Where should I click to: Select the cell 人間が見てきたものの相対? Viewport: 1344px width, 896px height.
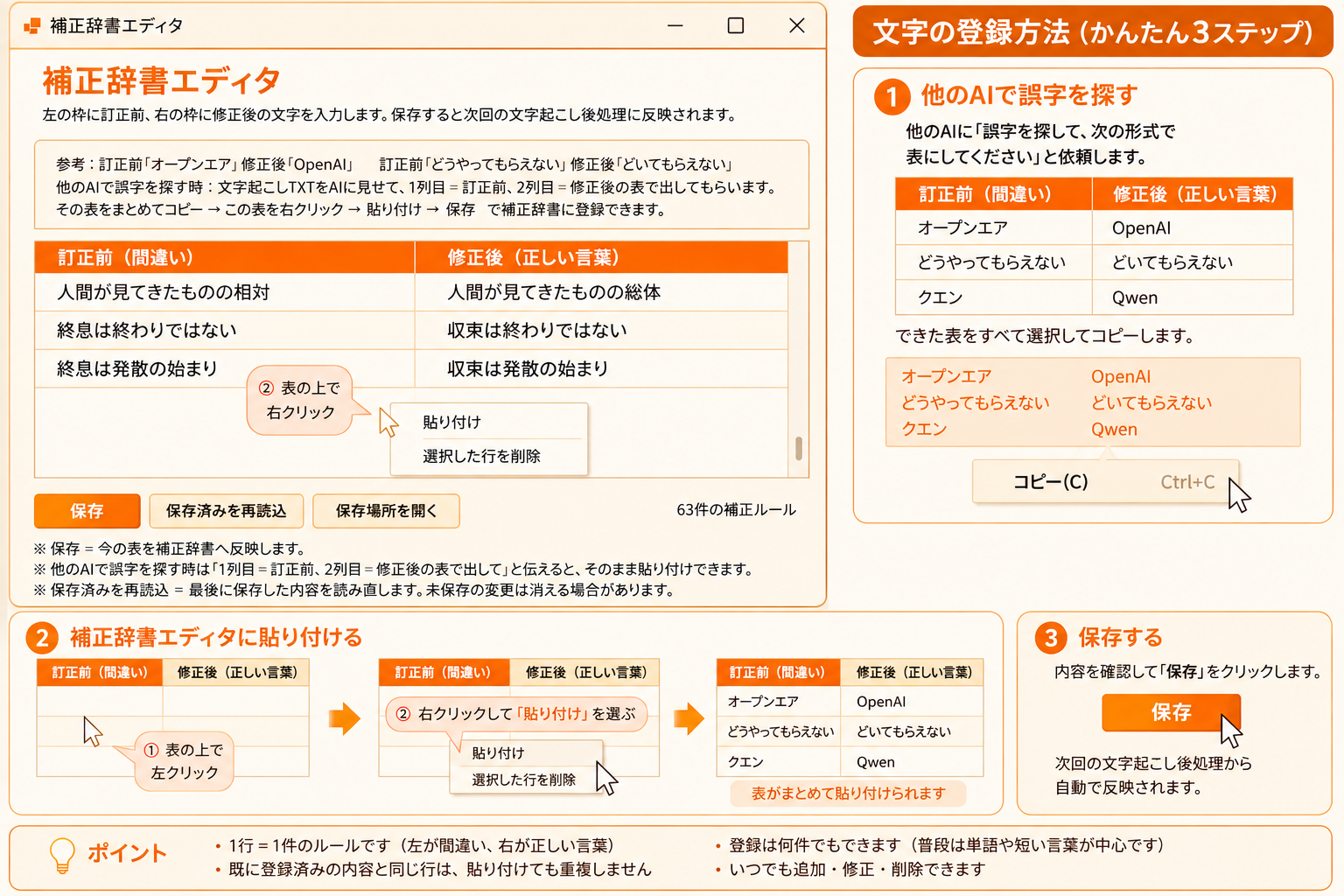tap(224, 292)
